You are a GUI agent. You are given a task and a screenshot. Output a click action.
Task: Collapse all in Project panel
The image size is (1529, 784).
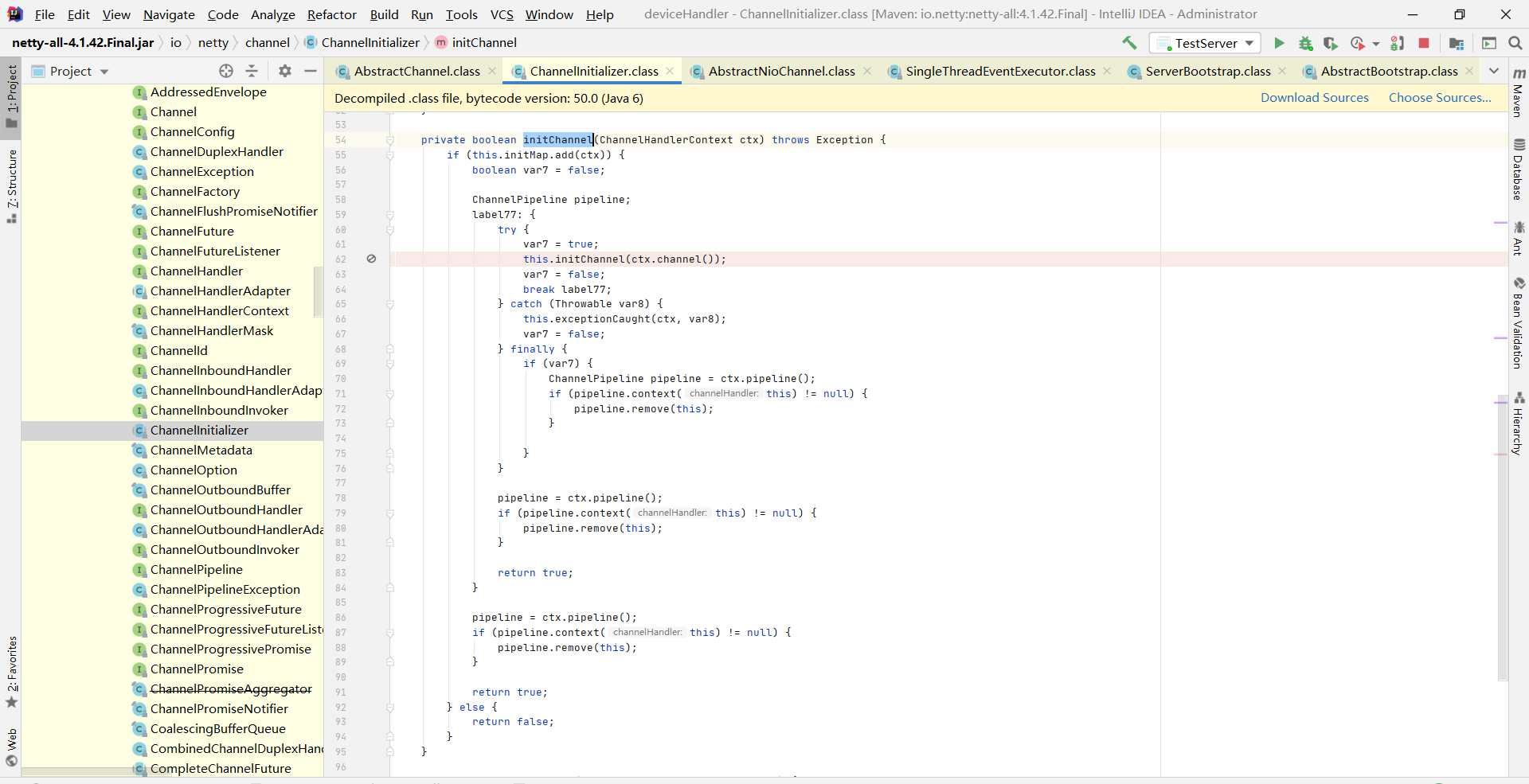coord(252,71)
